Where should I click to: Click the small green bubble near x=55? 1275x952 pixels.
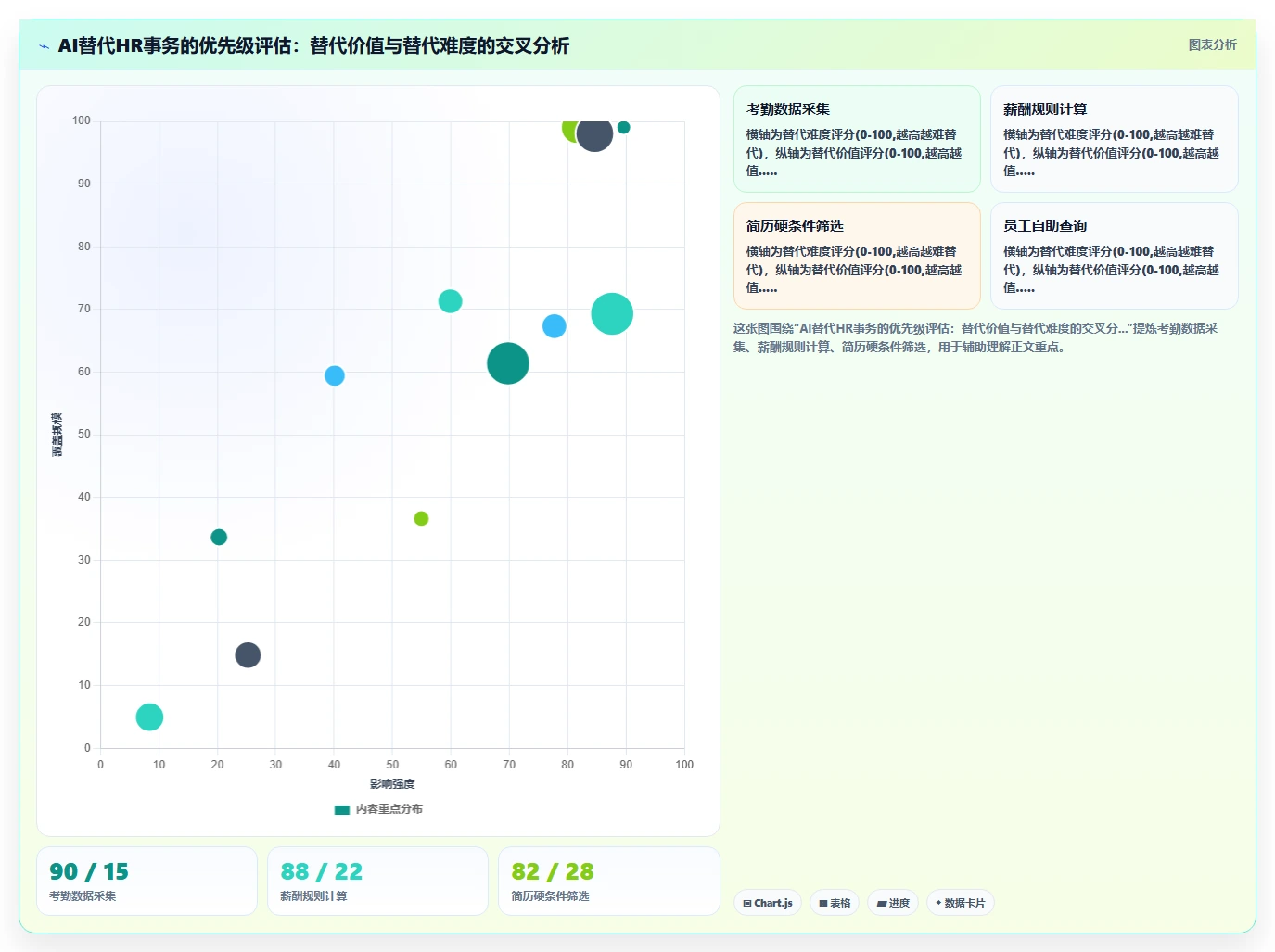[x=421, y=518]
